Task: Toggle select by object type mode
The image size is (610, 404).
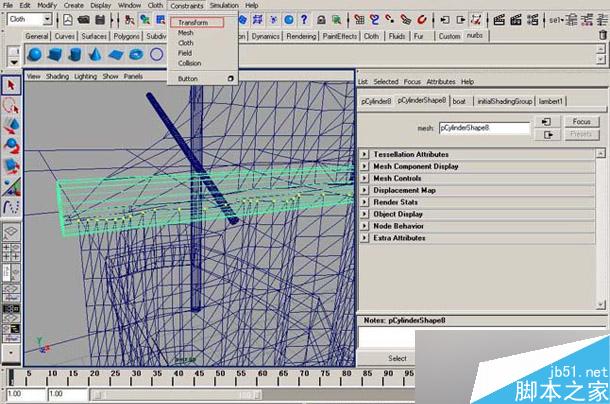Action: (x=145, y=19)
